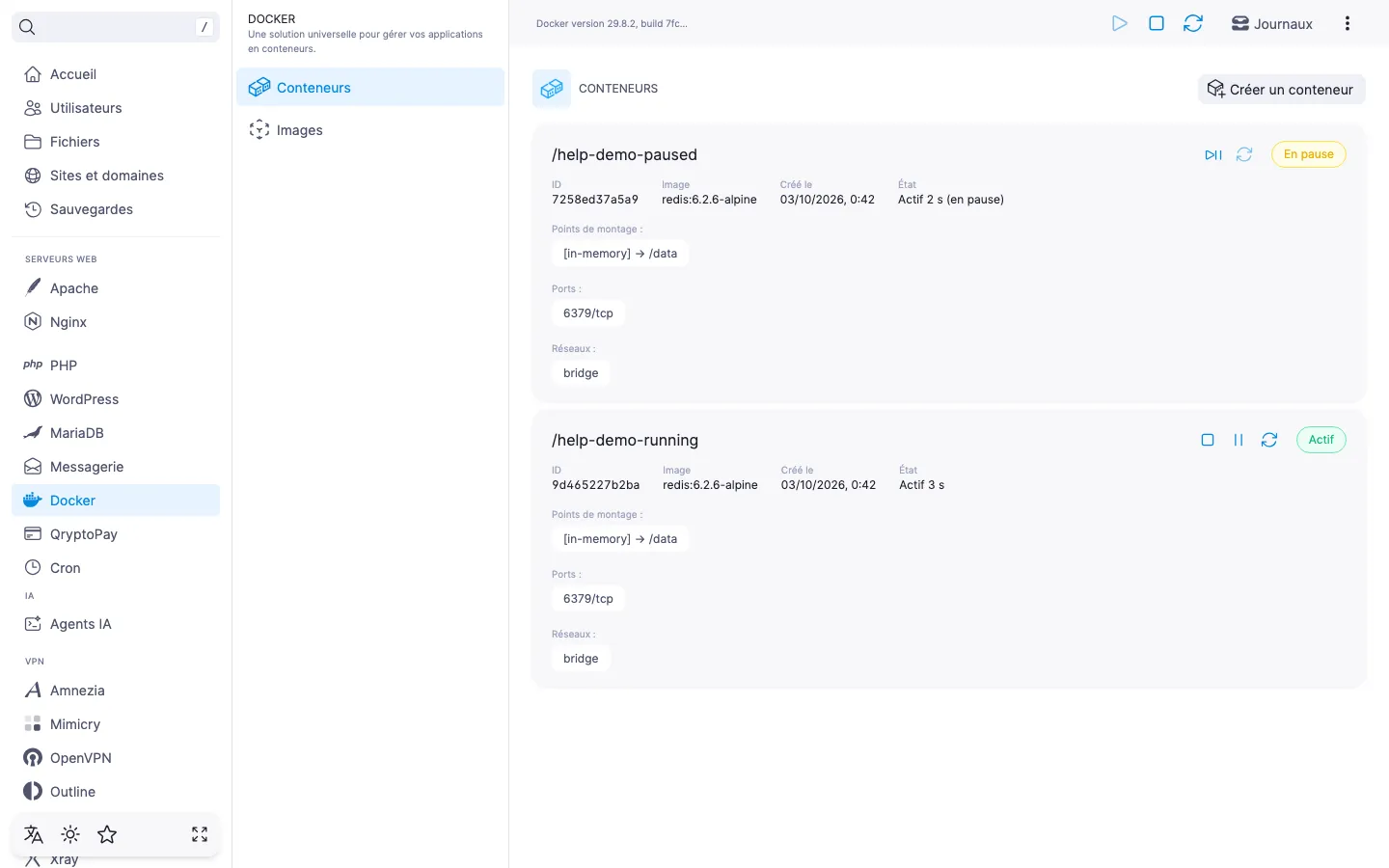Go to Messagerie mail section
Viewport: 1389px width, 868px height.
click(116, 467)
